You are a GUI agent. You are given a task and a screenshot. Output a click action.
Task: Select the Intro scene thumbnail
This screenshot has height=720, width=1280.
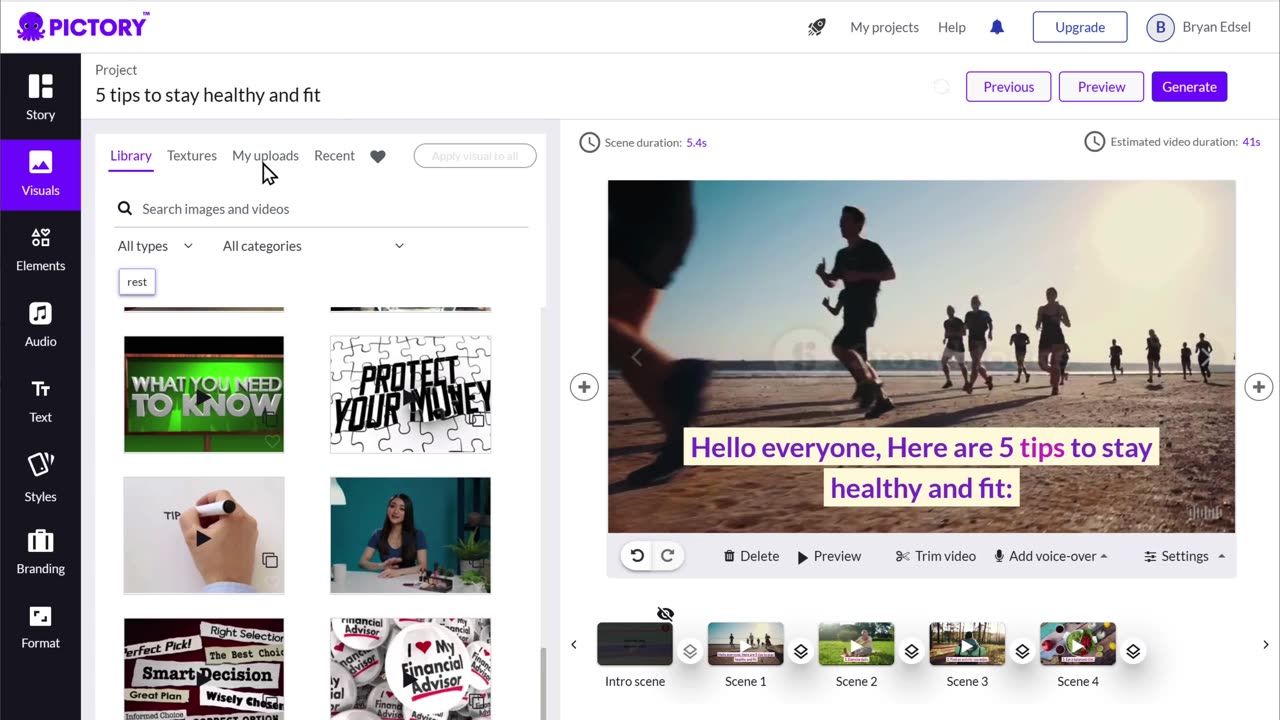pyautogui.click(x=635, y=644)
